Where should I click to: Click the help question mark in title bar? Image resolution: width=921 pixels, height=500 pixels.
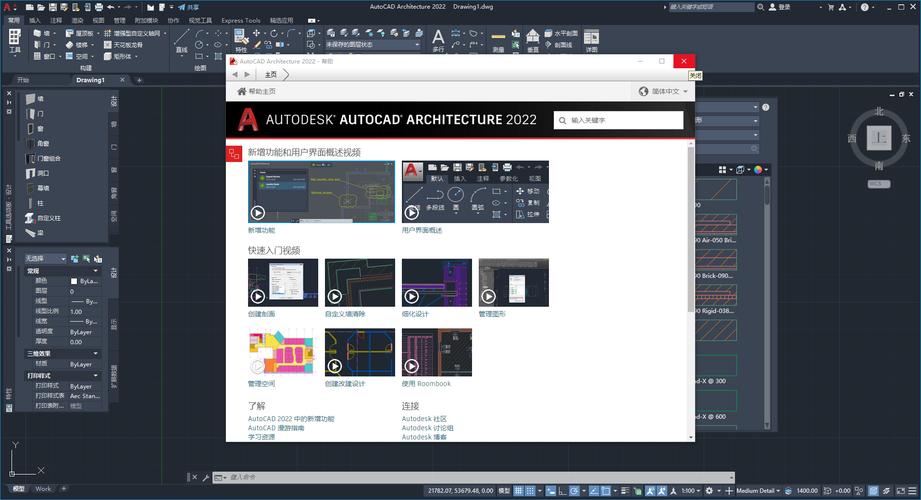click(865, 7)
